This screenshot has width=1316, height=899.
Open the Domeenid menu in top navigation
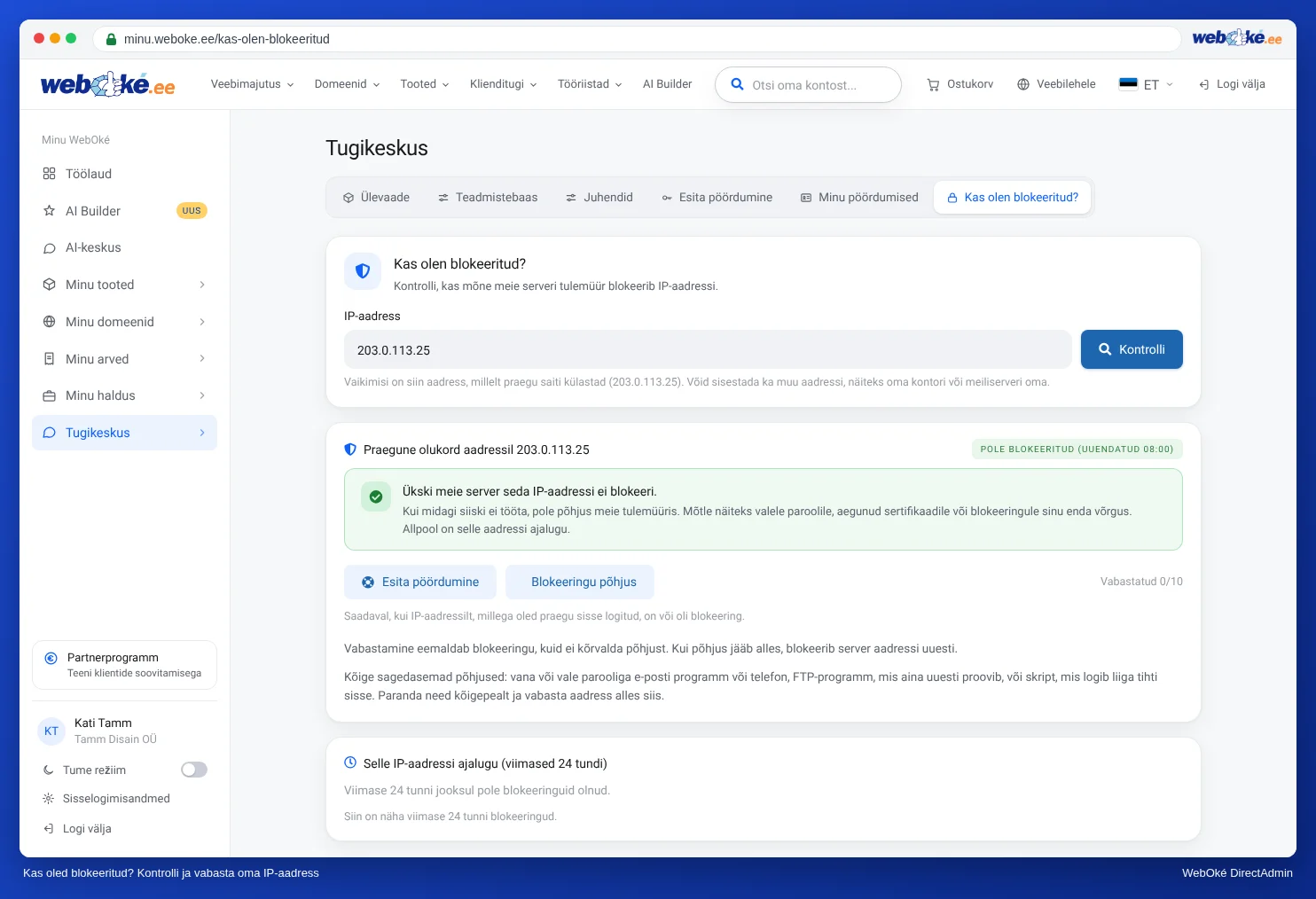coord(347,84)
